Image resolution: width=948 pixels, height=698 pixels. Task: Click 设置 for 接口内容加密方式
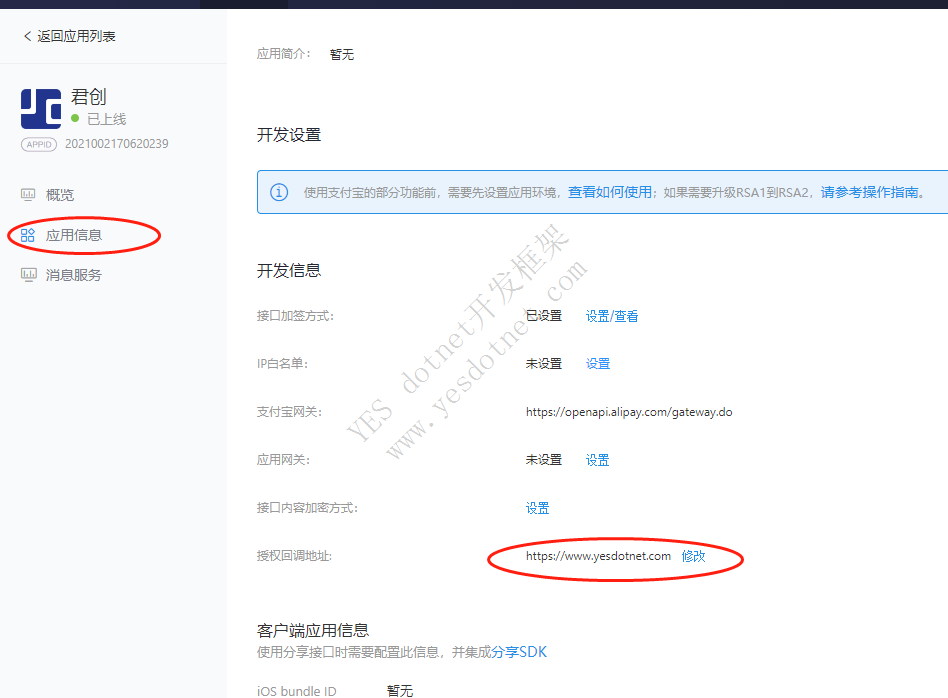(x=537, y=508)
